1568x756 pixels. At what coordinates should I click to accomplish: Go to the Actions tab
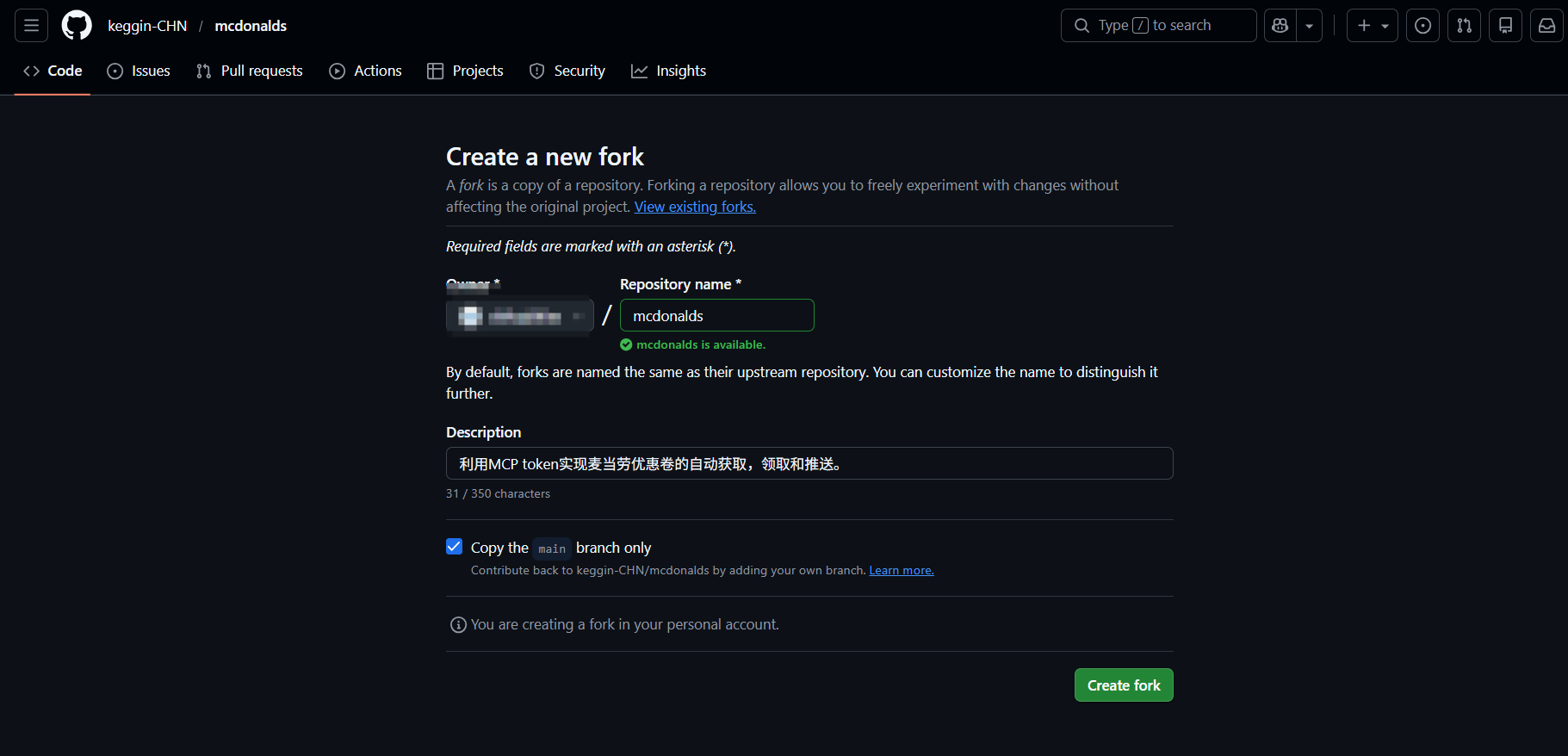(366, 71)
